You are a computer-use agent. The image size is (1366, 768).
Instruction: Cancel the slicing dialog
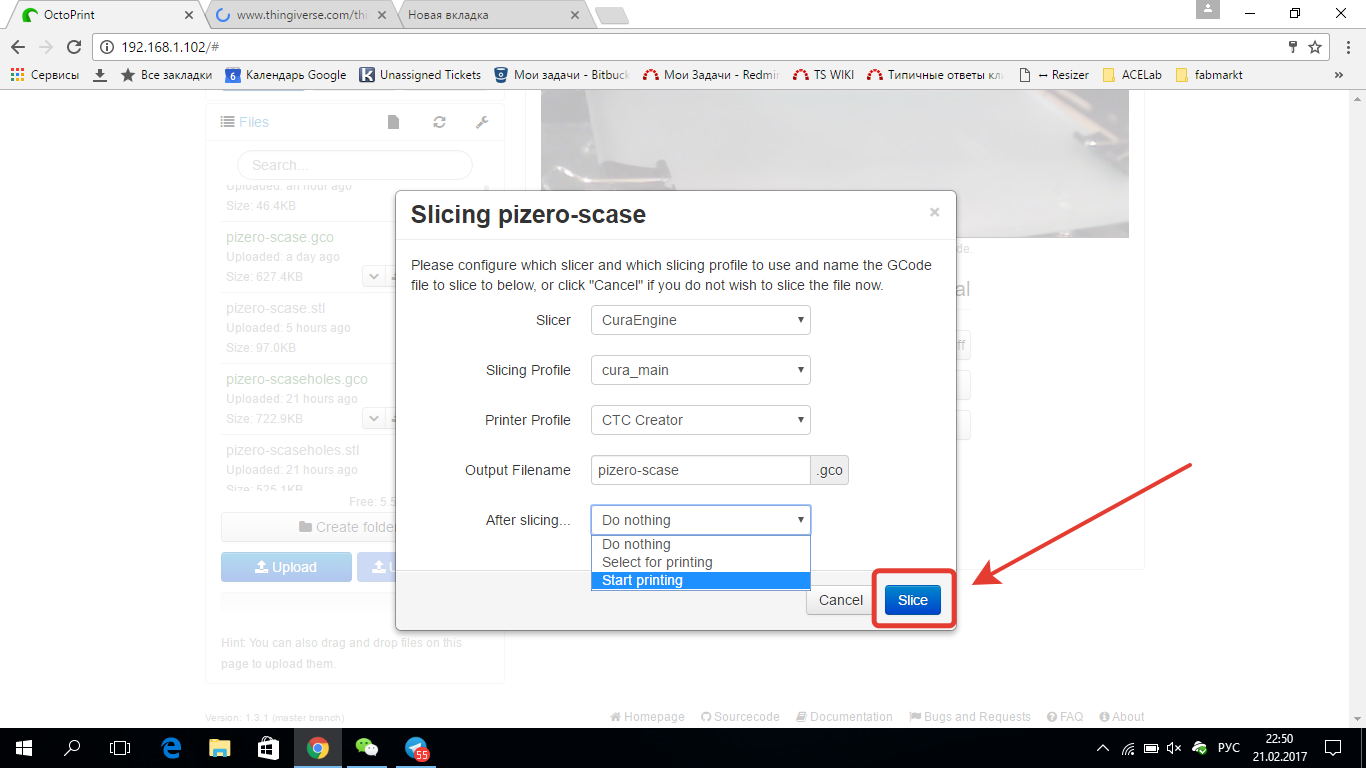[x=840, y=600]
